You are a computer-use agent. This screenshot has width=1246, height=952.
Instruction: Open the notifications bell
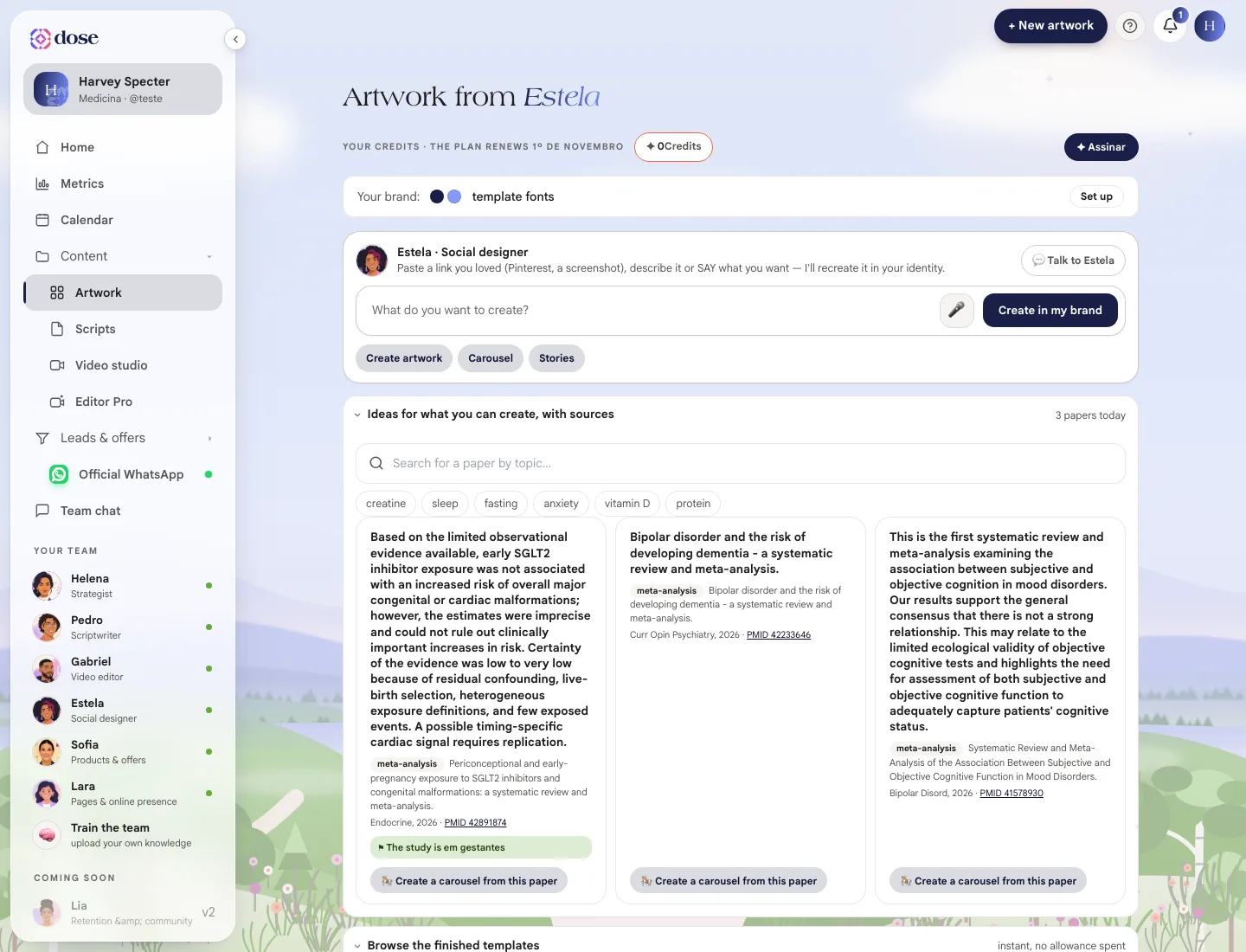tap(1170, 26)
